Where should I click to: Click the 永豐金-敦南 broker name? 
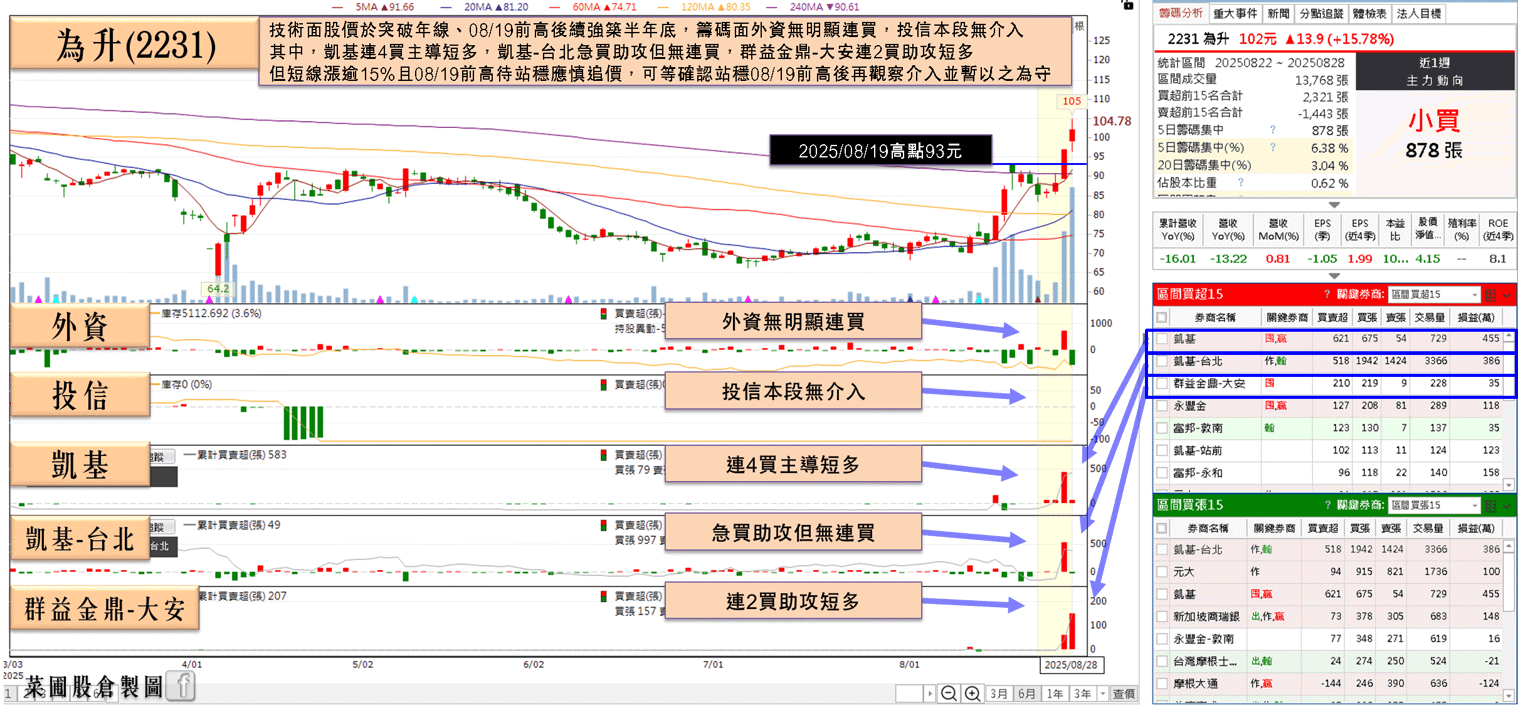(1203, 638)
